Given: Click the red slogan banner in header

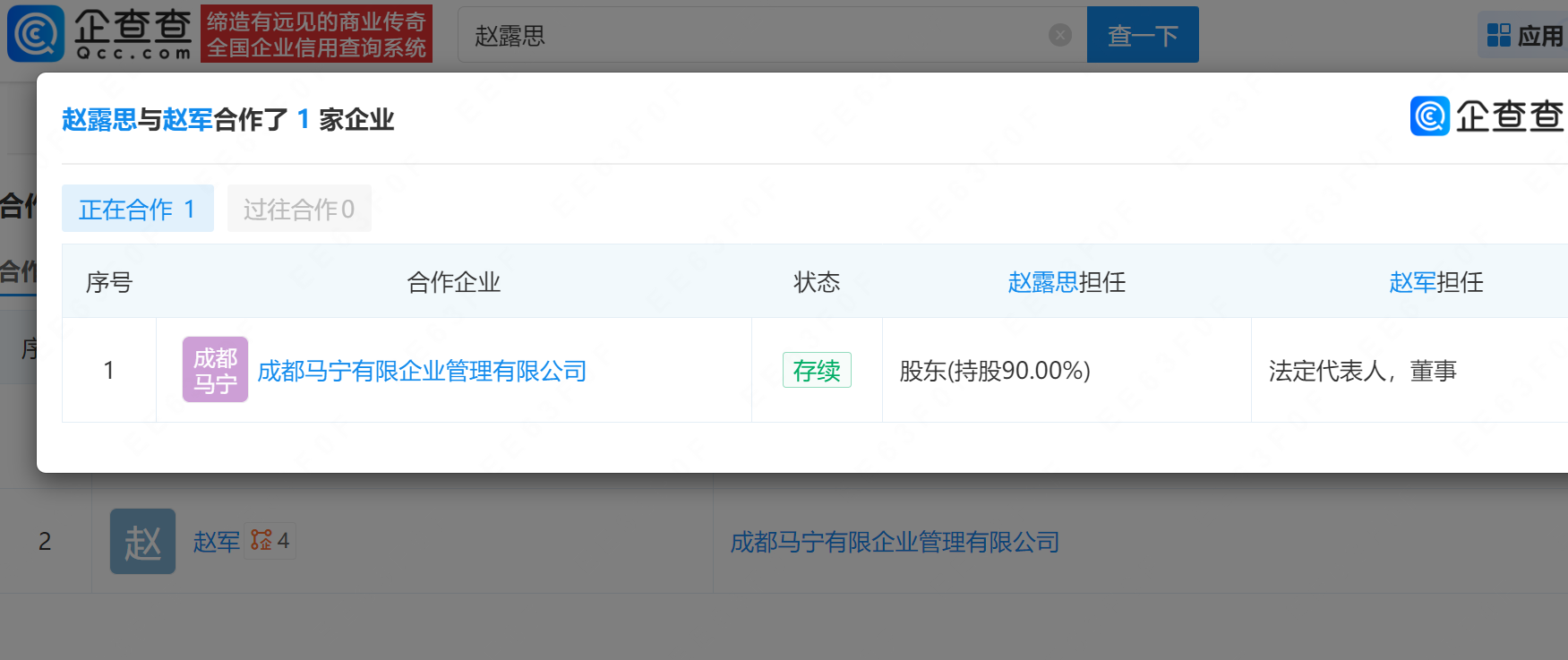Looking at the screenshot, I should [316, 34].
